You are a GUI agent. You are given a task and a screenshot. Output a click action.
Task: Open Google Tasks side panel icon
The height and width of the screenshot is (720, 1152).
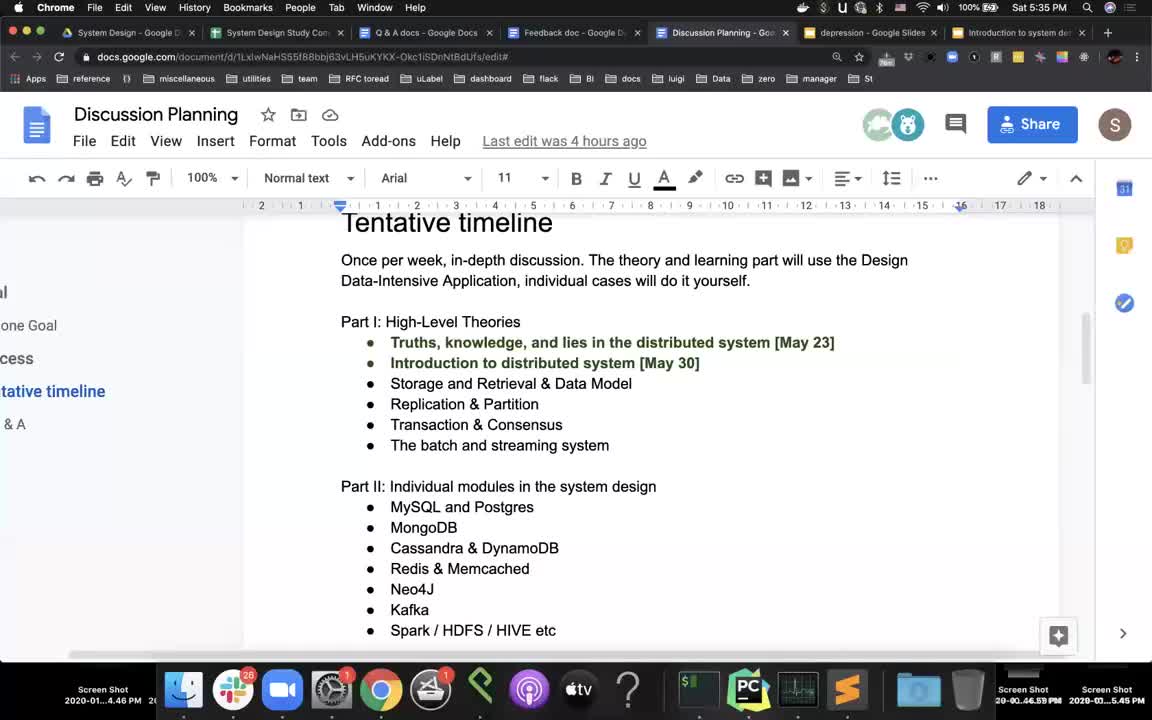click(1124, 303)
